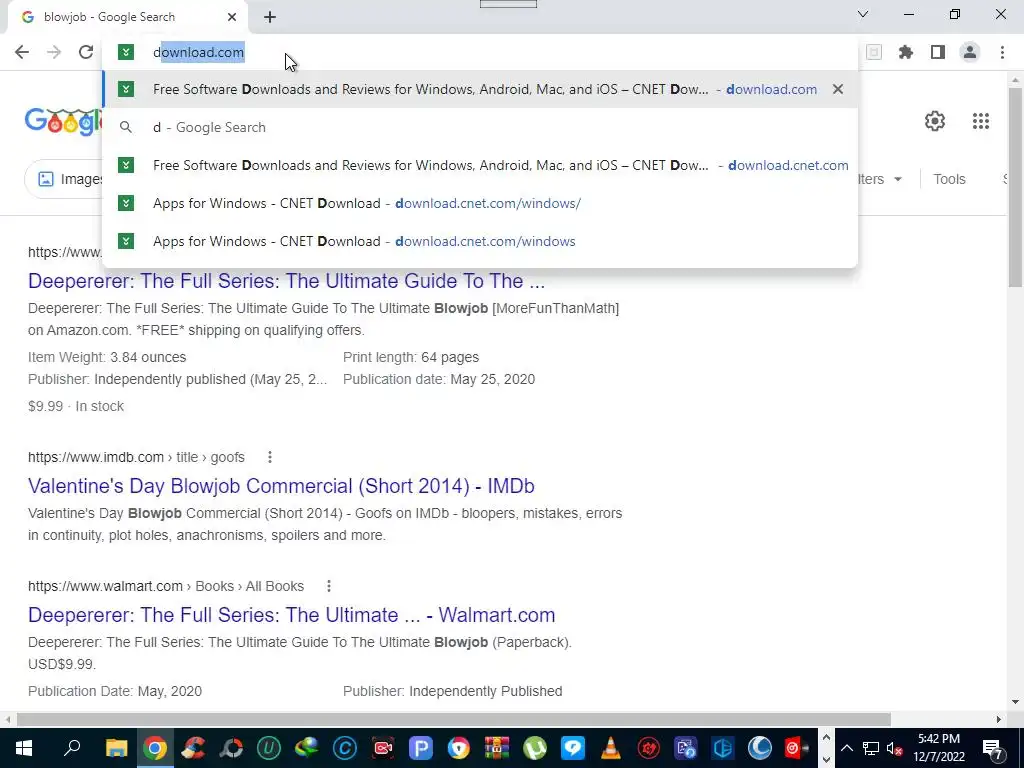The image size is (1024, 768).
Task: Open Windows taskbar search
Action: 72,748
